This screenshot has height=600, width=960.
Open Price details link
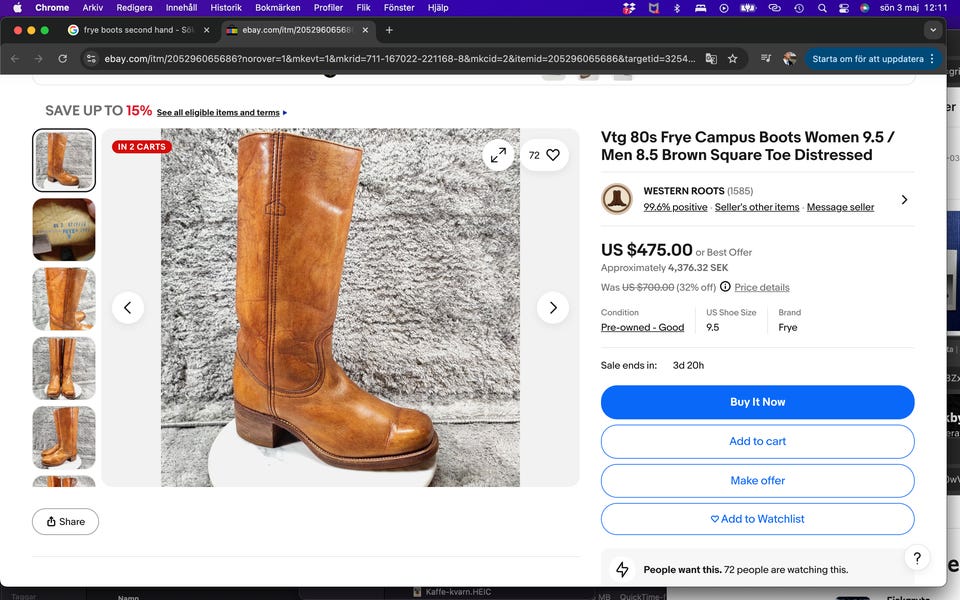pos(762,287)
